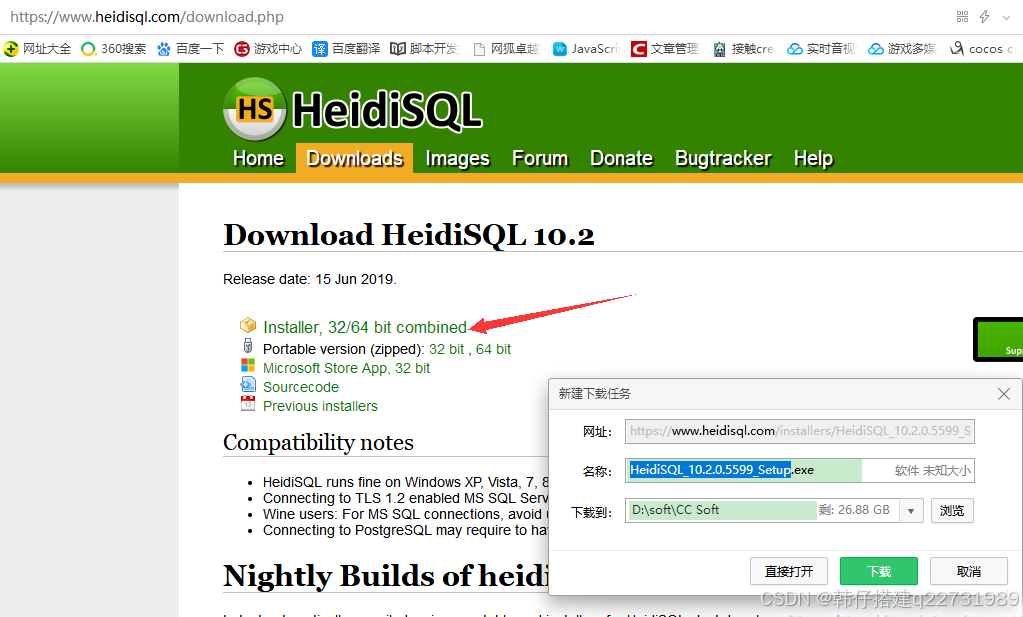Open the 脚本开发 bookmark
1023x617 pixels.
pos(425,49)
